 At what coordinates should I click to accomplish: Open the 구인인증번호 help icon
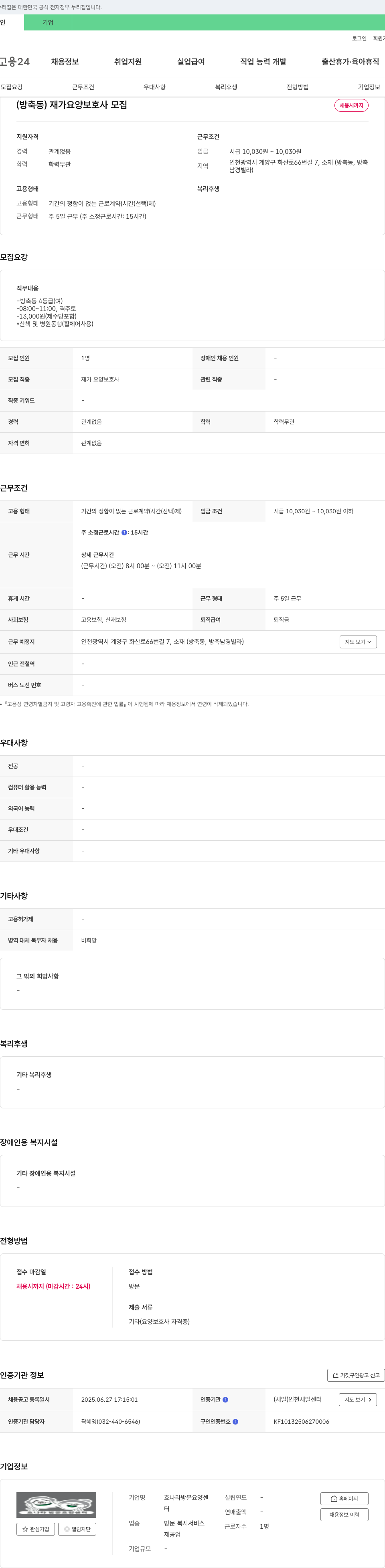(x=235, y=1421)
